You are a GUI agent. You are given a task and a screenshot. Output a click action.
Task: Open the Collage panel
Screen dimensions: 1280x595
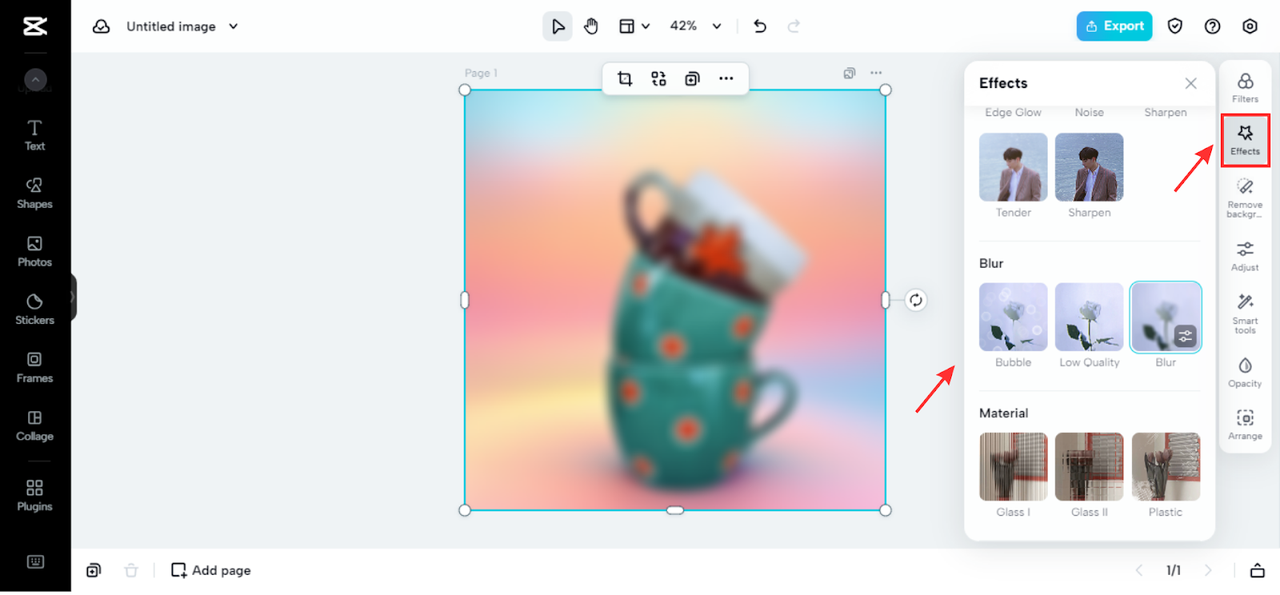tap(35, 425)
